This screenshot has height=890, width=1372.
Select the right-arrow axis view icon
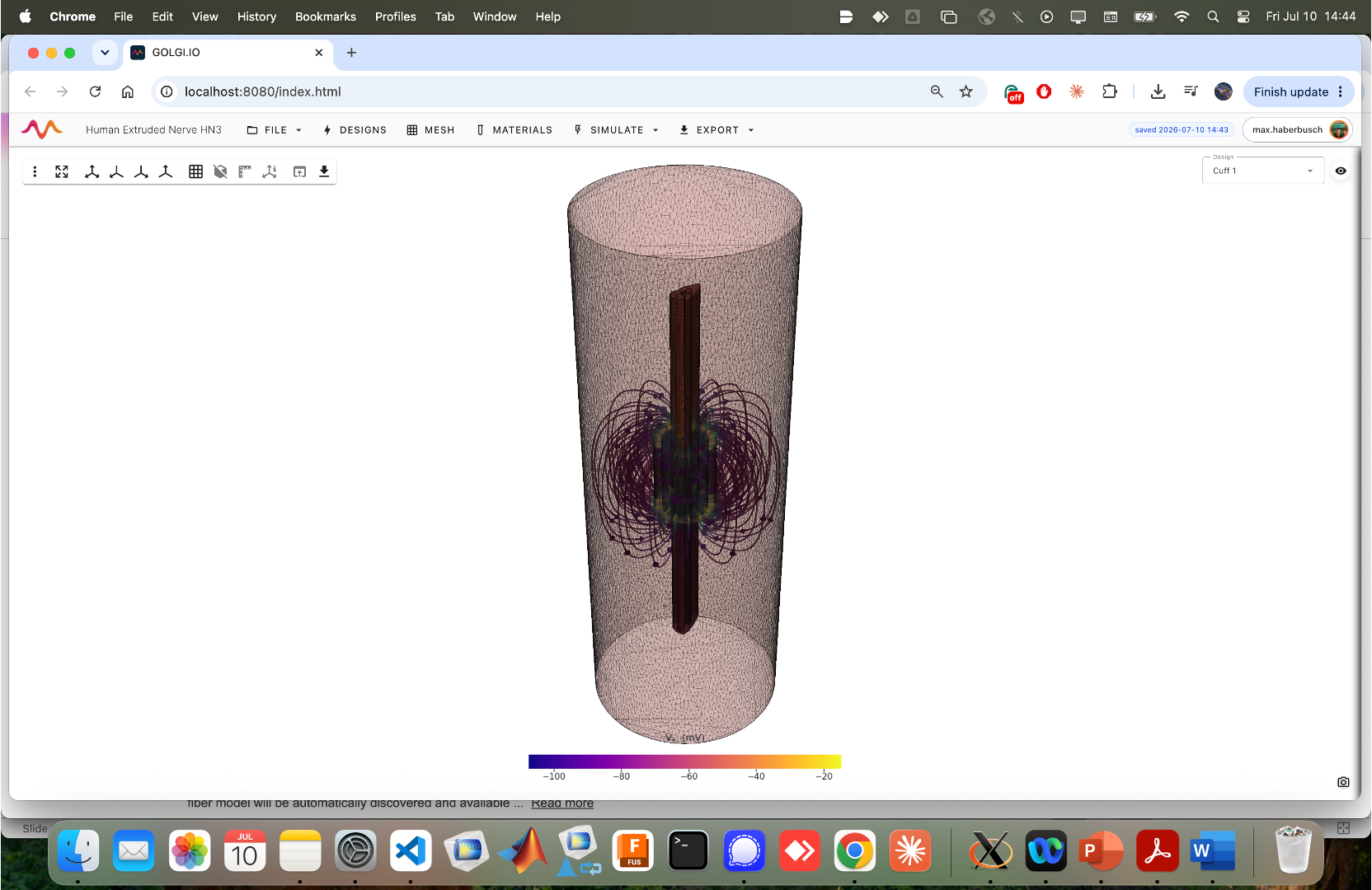(x=141, y=171)
